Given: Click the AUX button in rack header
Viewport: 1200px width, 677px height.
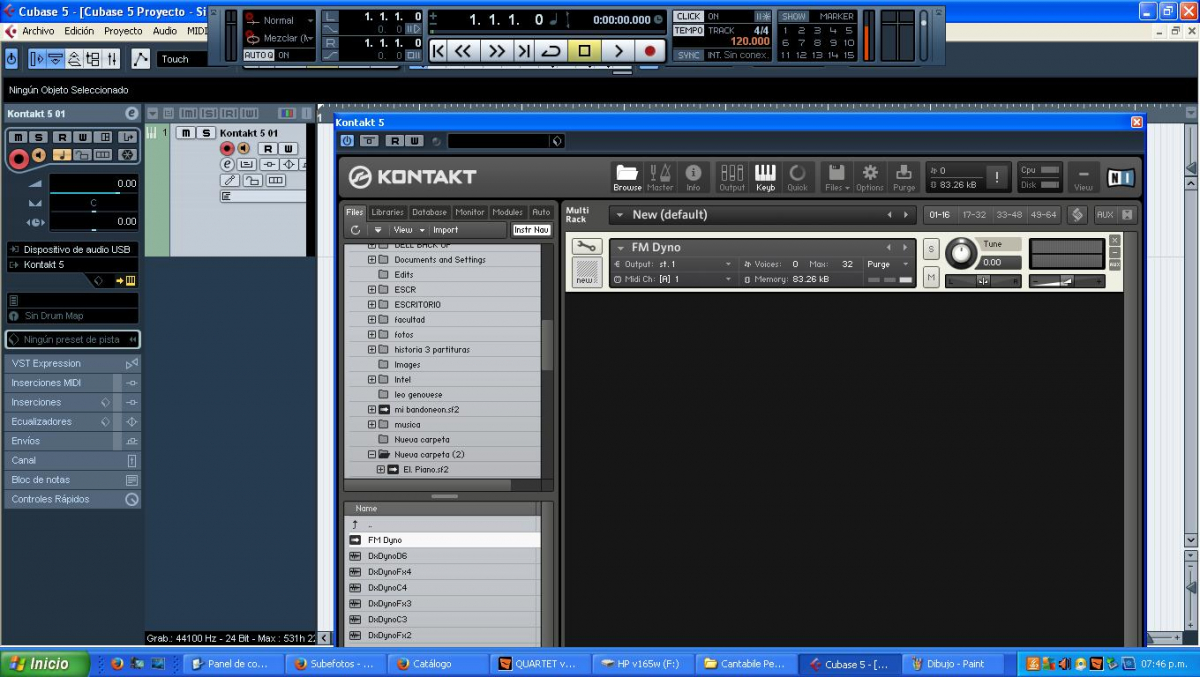Looking at the screenshot, I should [1105, 215].
